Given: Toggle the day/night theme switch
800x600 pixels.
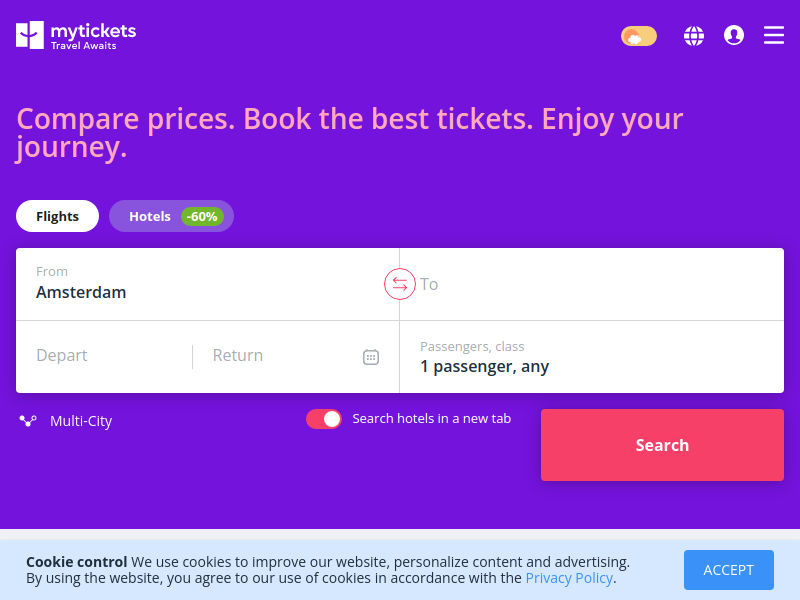Looking at the screenshot, I should click(x=638, y=36).
